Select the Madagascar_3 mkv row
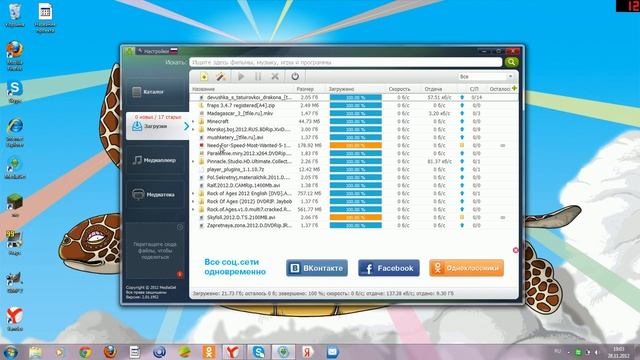 click(x=353, y=113)
